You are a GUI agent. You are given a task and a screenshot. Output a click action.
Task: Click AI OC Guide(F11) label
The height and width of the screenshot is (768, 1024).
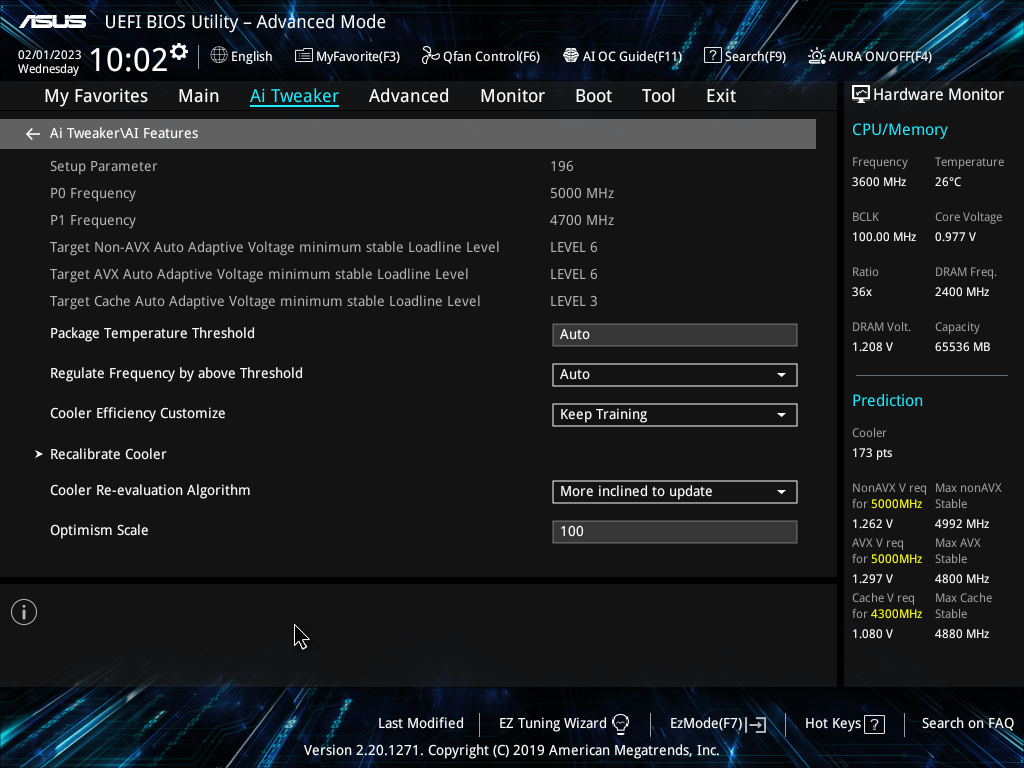coord(632,56)
